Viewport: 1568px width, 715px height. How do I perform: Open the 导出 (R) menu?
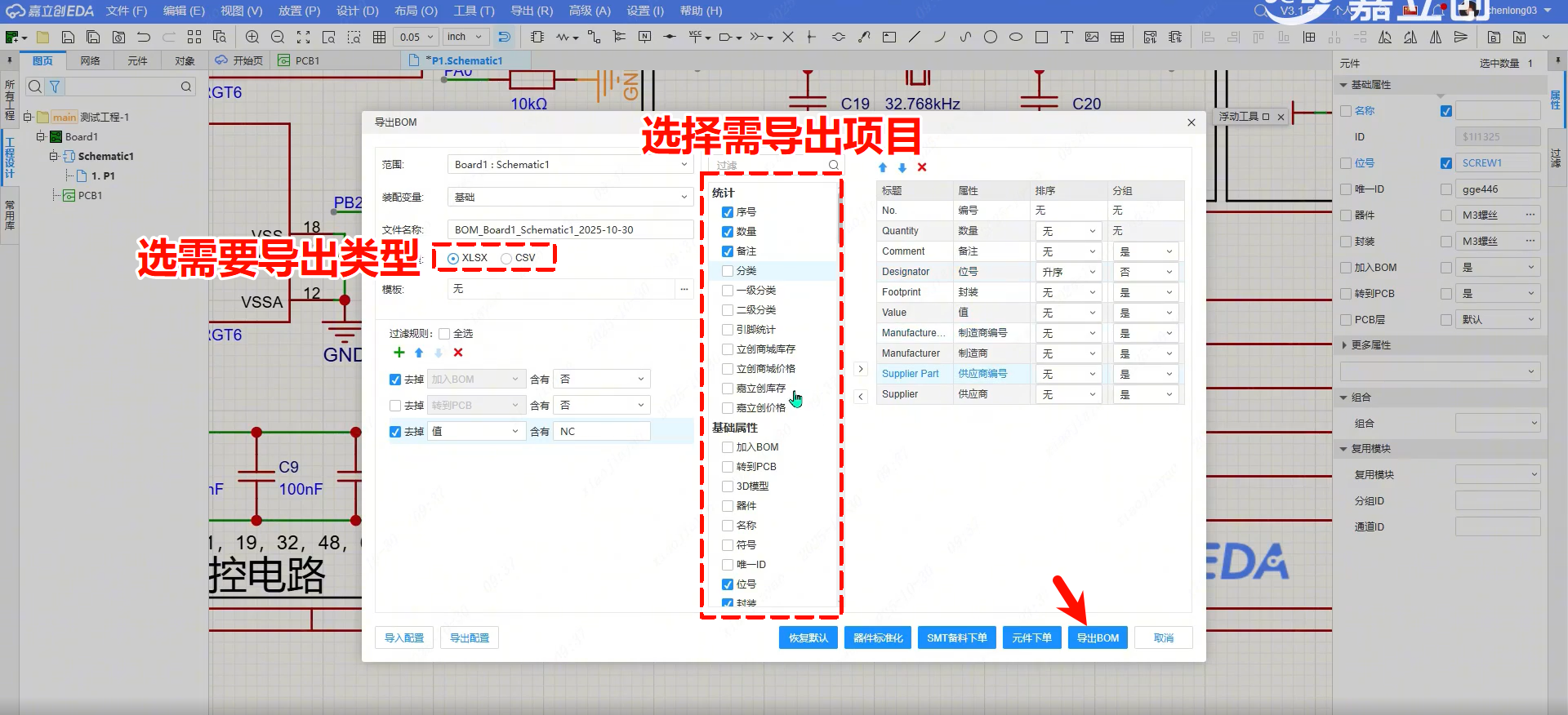click(x=532, y=11)
